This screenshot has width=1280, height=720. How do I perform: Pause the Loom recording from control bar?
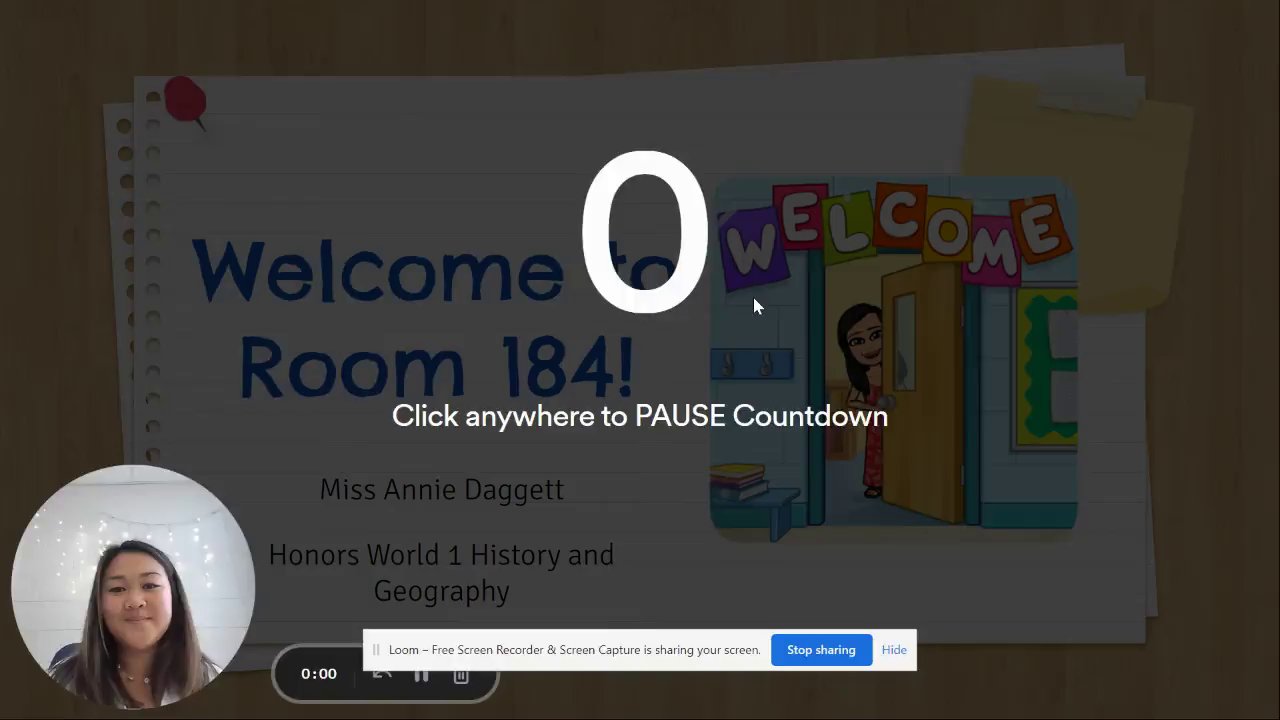421,675
